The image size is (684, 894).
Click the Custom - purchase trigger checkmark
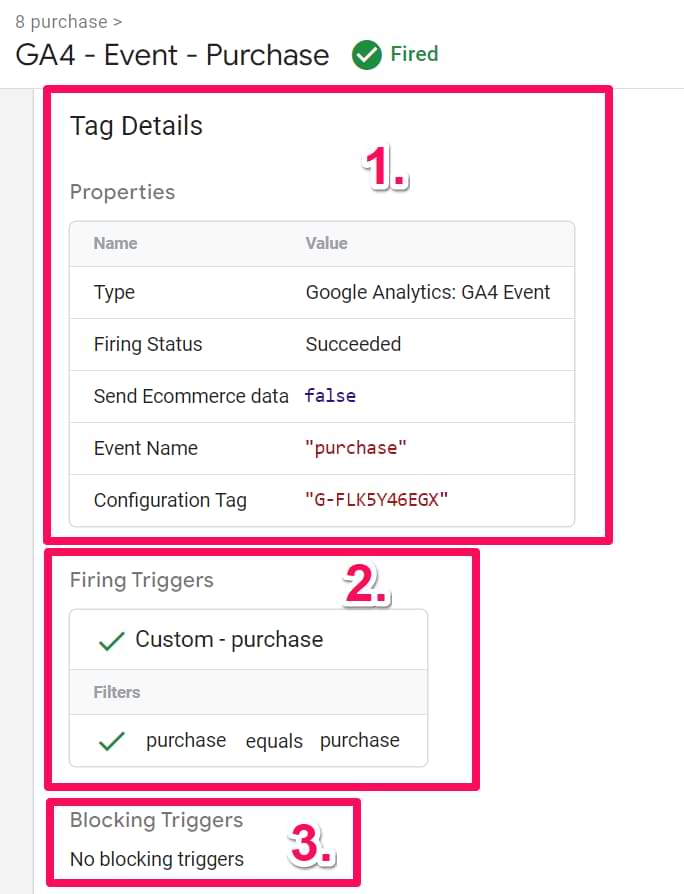[x=111, y=641]
